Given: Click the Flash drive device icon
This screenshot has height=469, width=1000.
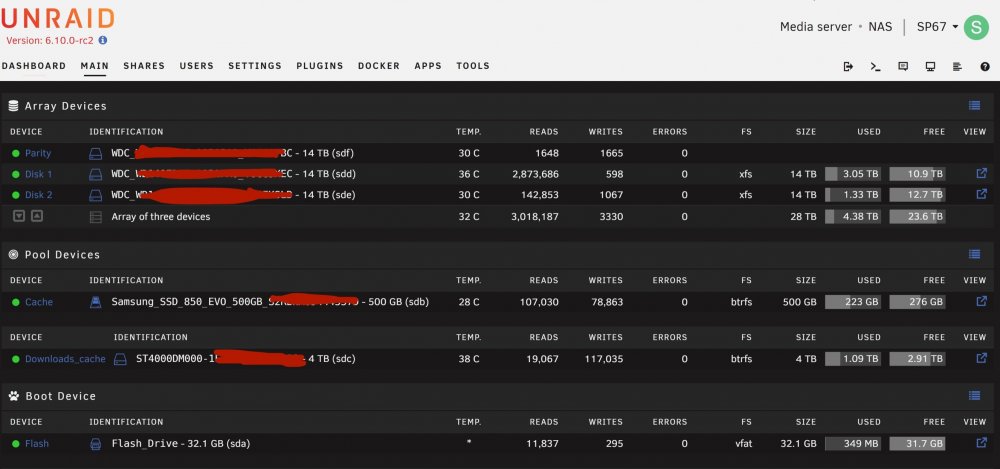Looking at the screenshot, I should (96, 444).
